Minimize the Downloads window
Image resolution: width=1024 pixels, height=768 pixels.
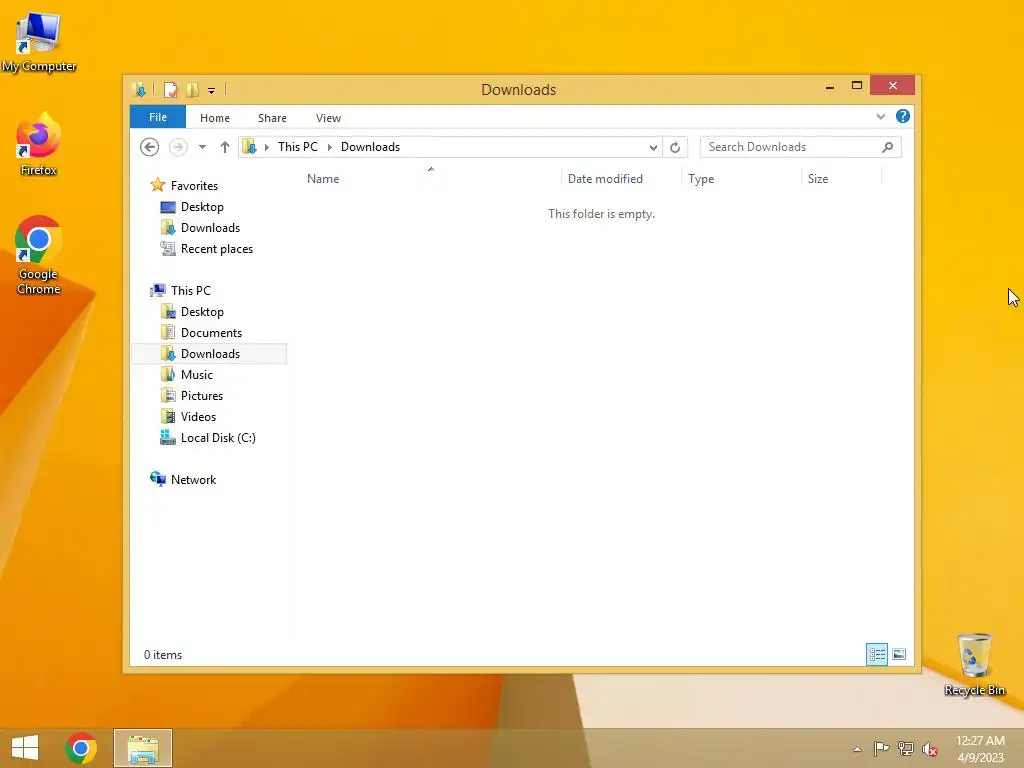(830, 86)
